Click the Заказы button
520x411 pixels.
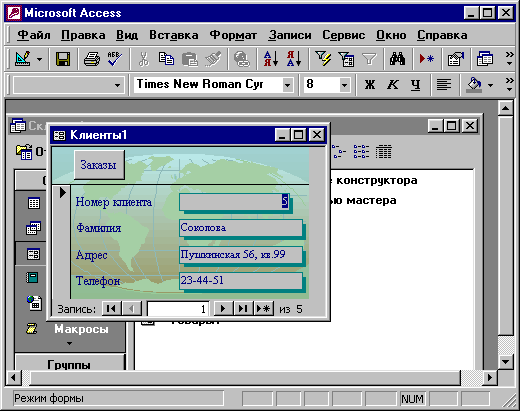coord(99,165)
